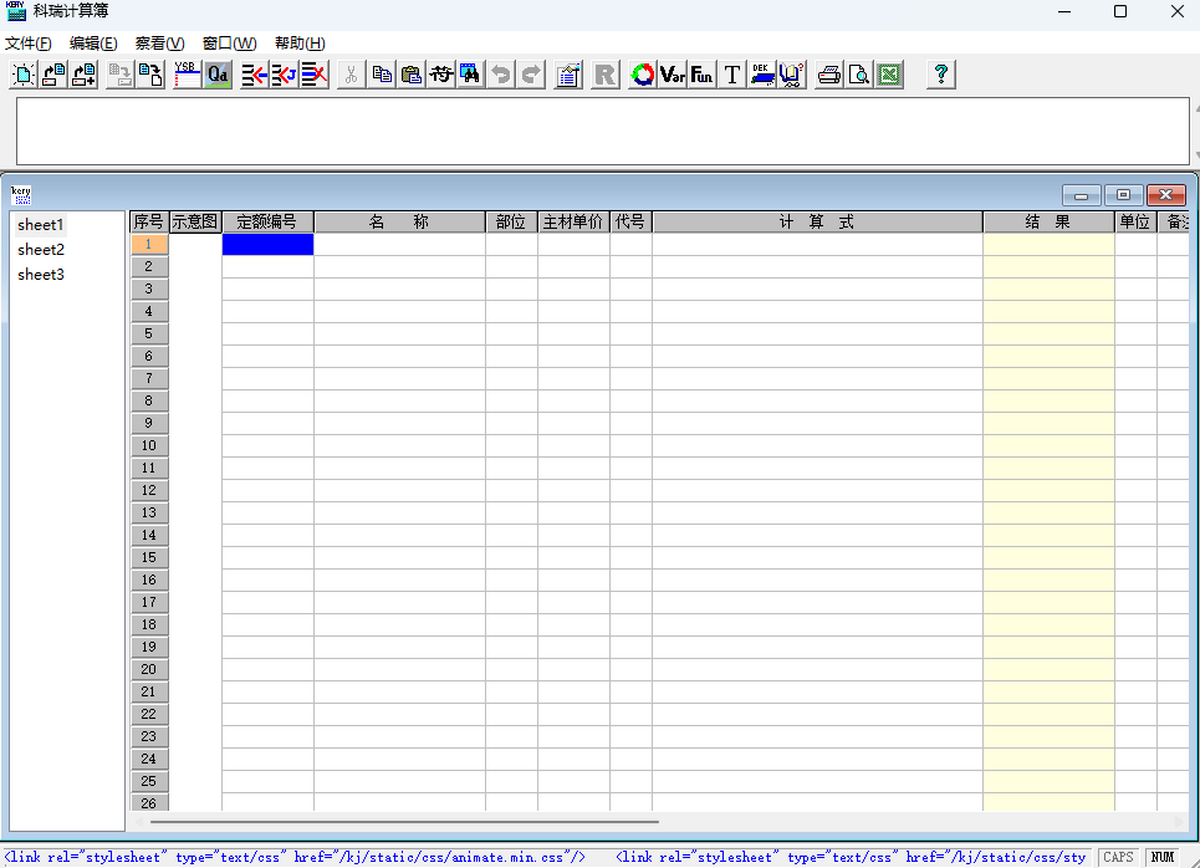Click the colored circular arrows icon
This screenshot has width=1200, height=868.
pos(642,74)
